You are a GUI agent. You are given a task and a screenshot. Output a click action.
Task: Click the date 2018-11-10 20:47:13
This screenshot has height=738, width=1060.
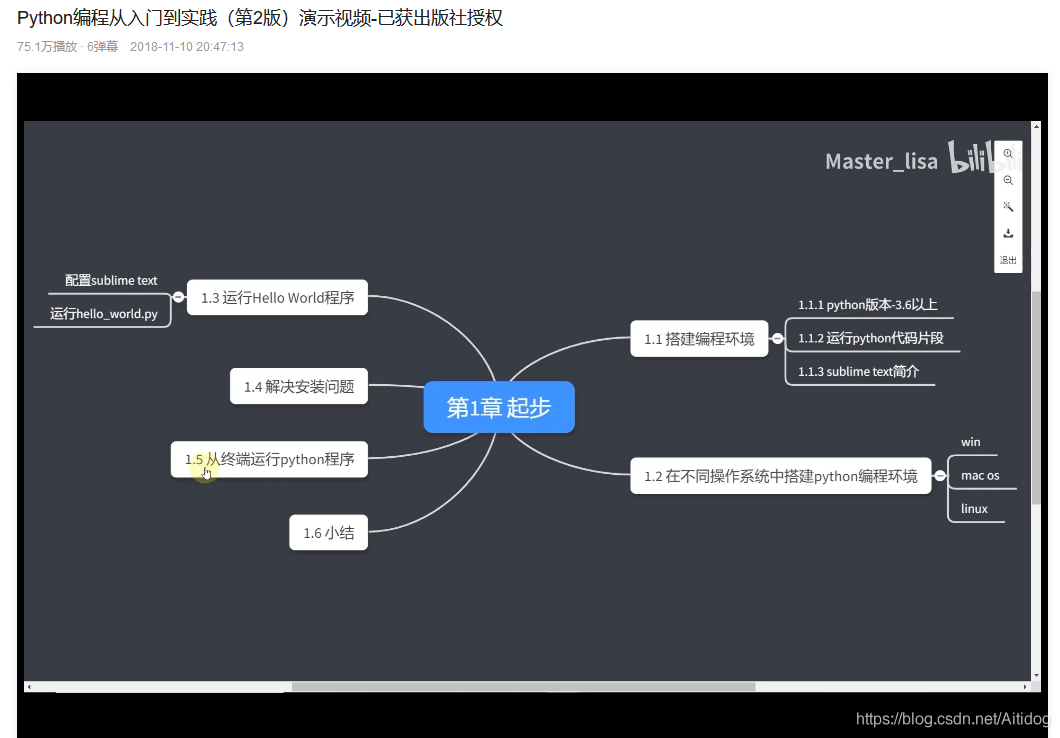[x=187, y=47]
